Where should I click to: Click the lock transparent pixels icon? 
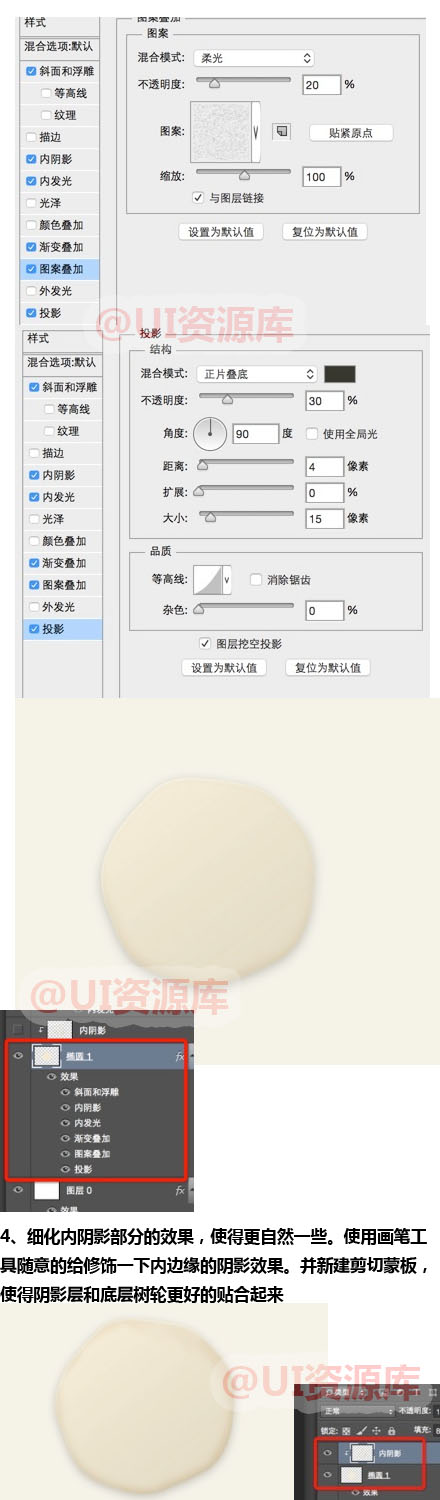pos(346,1431)
